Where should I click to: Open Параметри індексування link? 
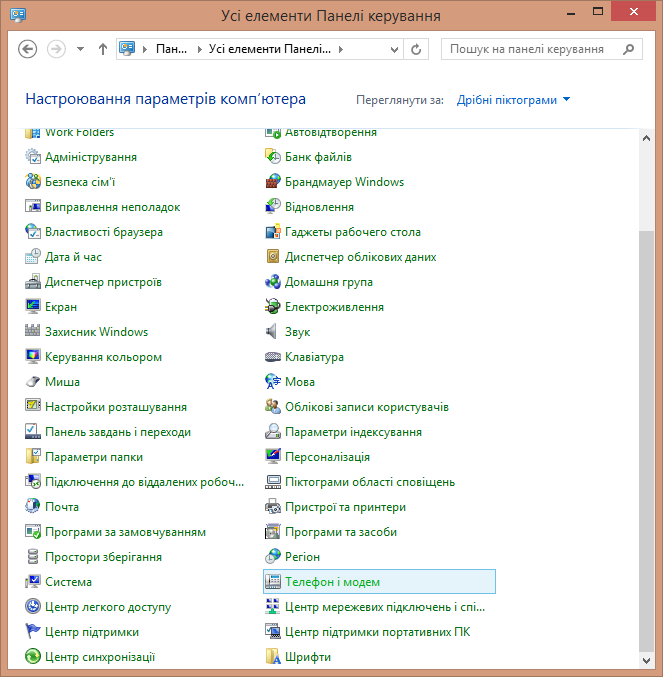click(354, 432)
